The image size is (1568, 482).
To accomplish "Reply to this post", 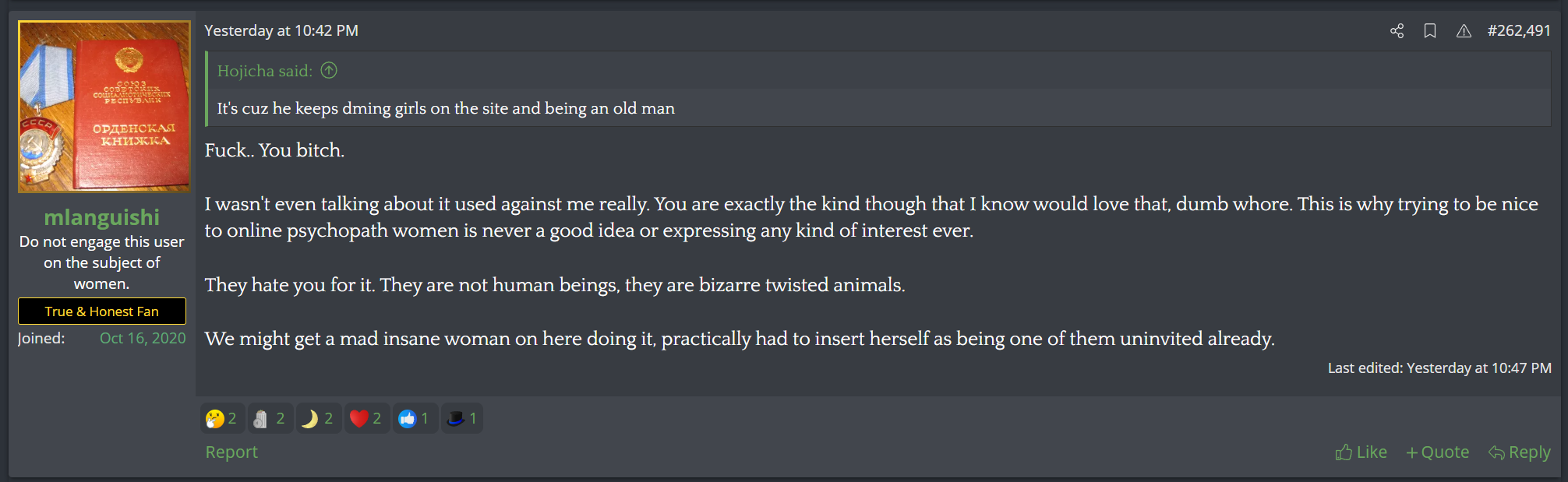I will click(1520, 452).
